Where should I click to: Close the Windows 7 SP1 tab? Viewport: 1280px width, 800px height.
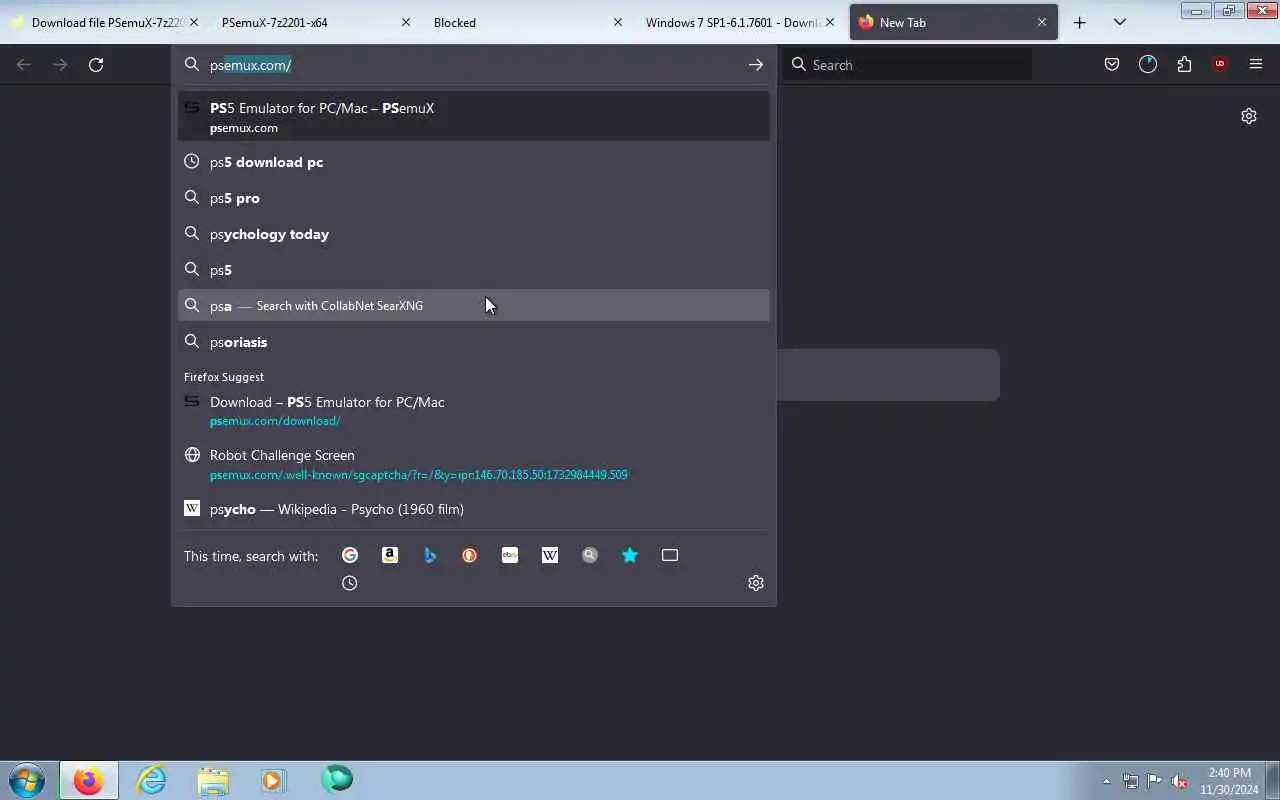[x=830, y=22]
